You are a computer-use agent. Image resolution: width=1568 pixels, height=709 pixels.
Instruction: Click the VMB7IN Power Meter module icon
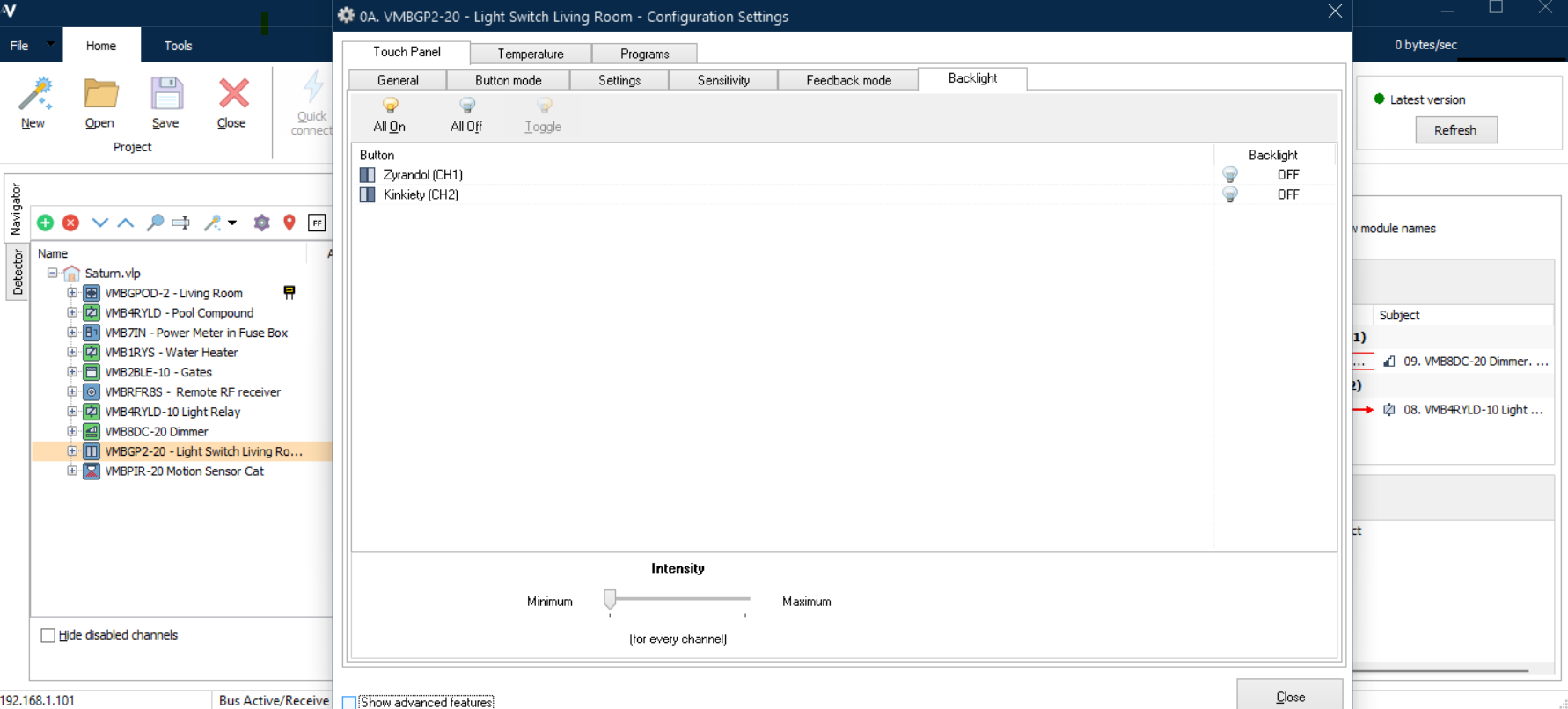[x=92, y=333]
